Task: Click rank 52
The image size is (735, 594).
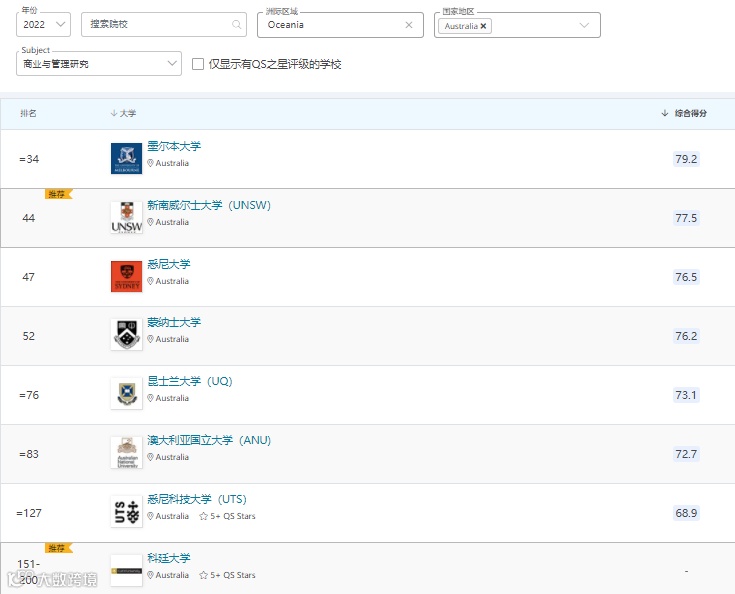Action: [29, 337]
